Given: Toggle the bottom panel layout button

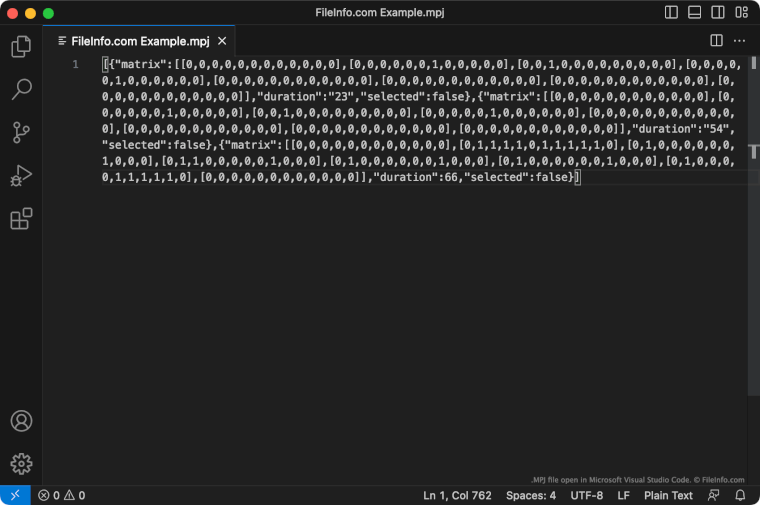Looking at the screenshot, I should 694,13.
